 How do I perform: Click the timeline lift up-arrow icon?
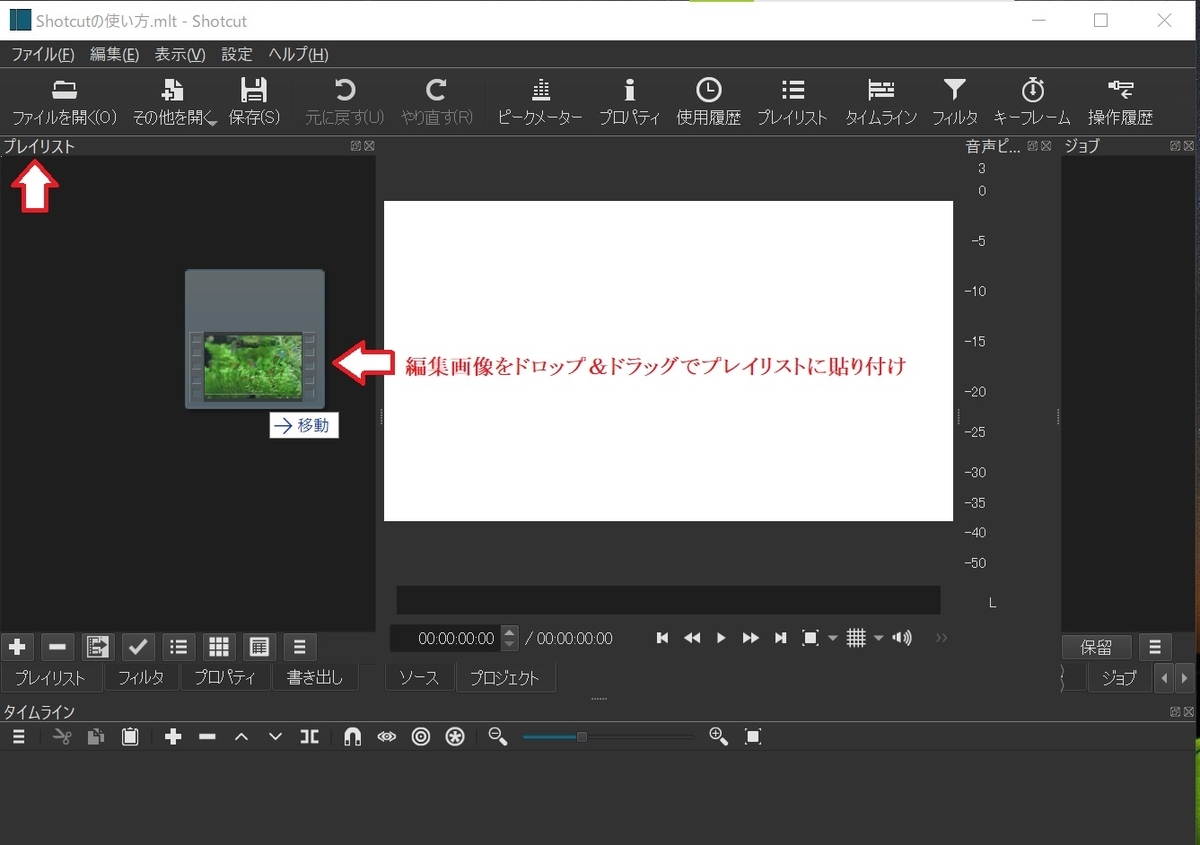click(241, 737)
